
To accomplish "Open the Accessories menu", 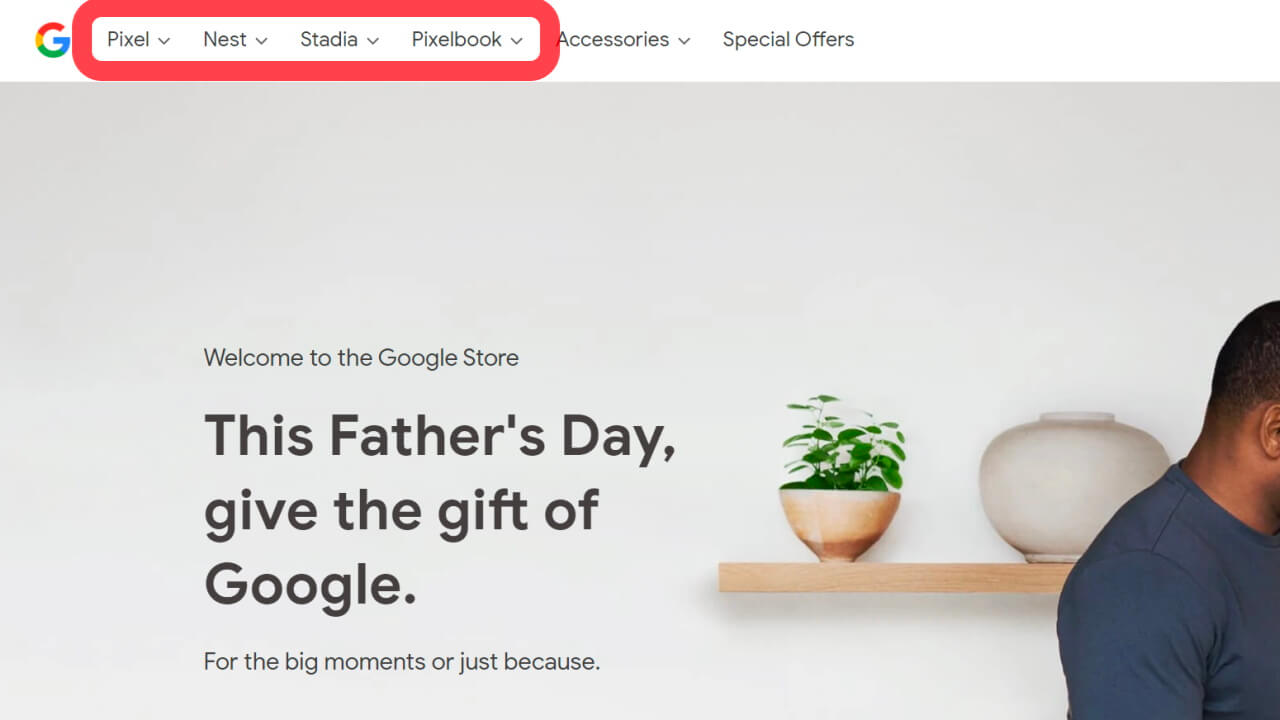I will click(x=613, y=40).
